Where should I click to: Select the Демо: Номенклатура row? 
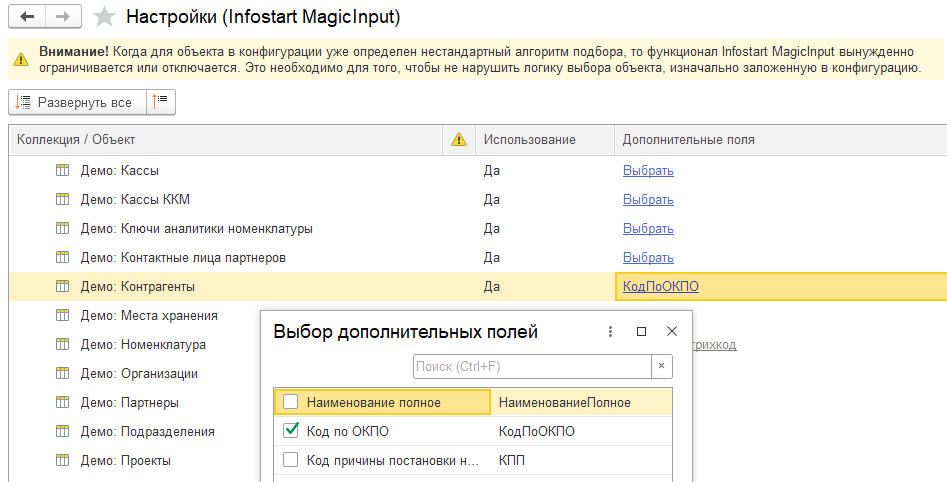pos(143,345)
